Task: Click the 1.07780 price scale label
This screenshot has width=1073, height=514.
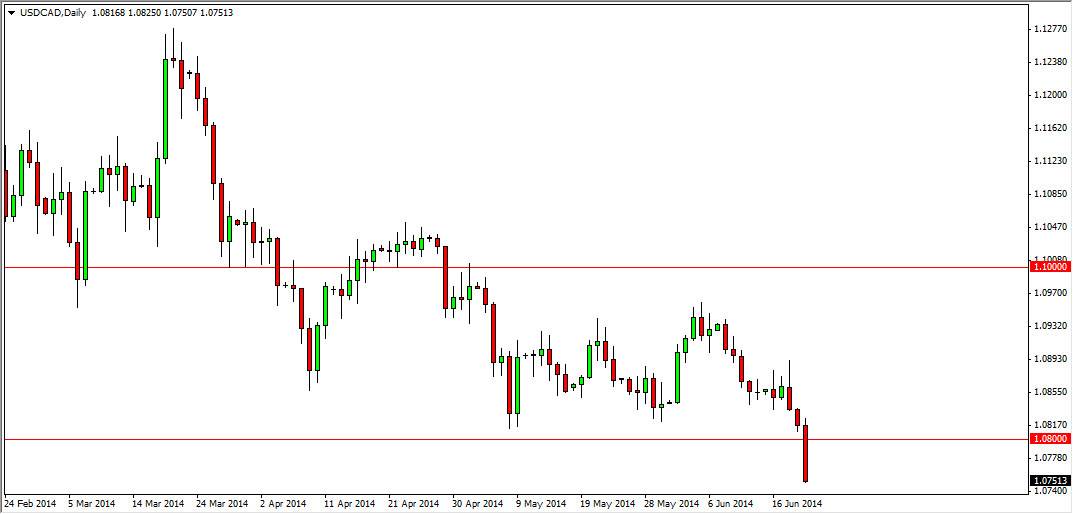Action: click(x=1052, y=457)
